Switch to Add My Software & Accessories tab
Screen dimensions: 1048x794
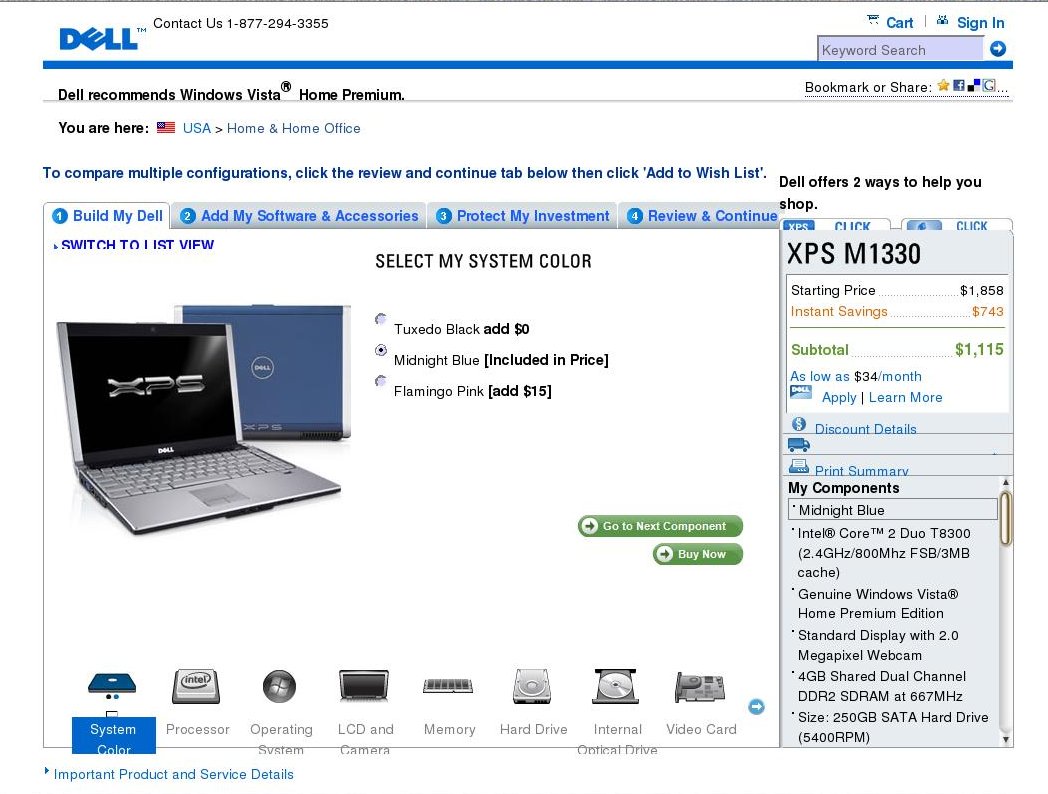click(299, 216)
